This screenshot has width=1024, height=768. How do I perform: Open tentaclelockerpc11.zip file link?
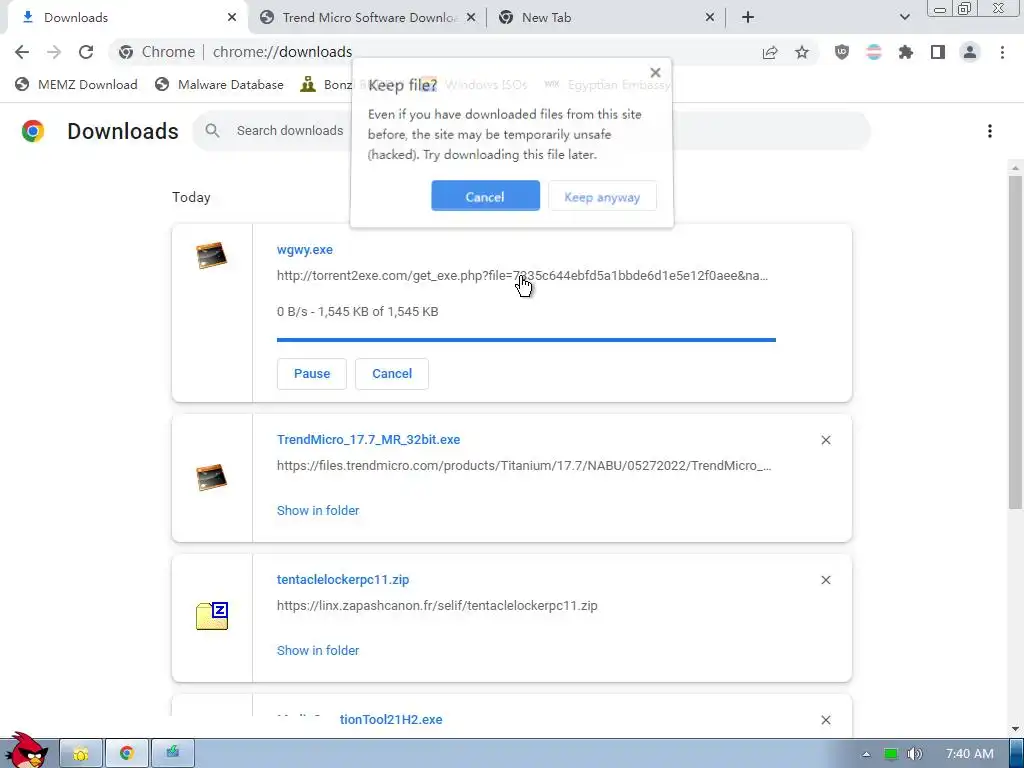tap(343, 579)
